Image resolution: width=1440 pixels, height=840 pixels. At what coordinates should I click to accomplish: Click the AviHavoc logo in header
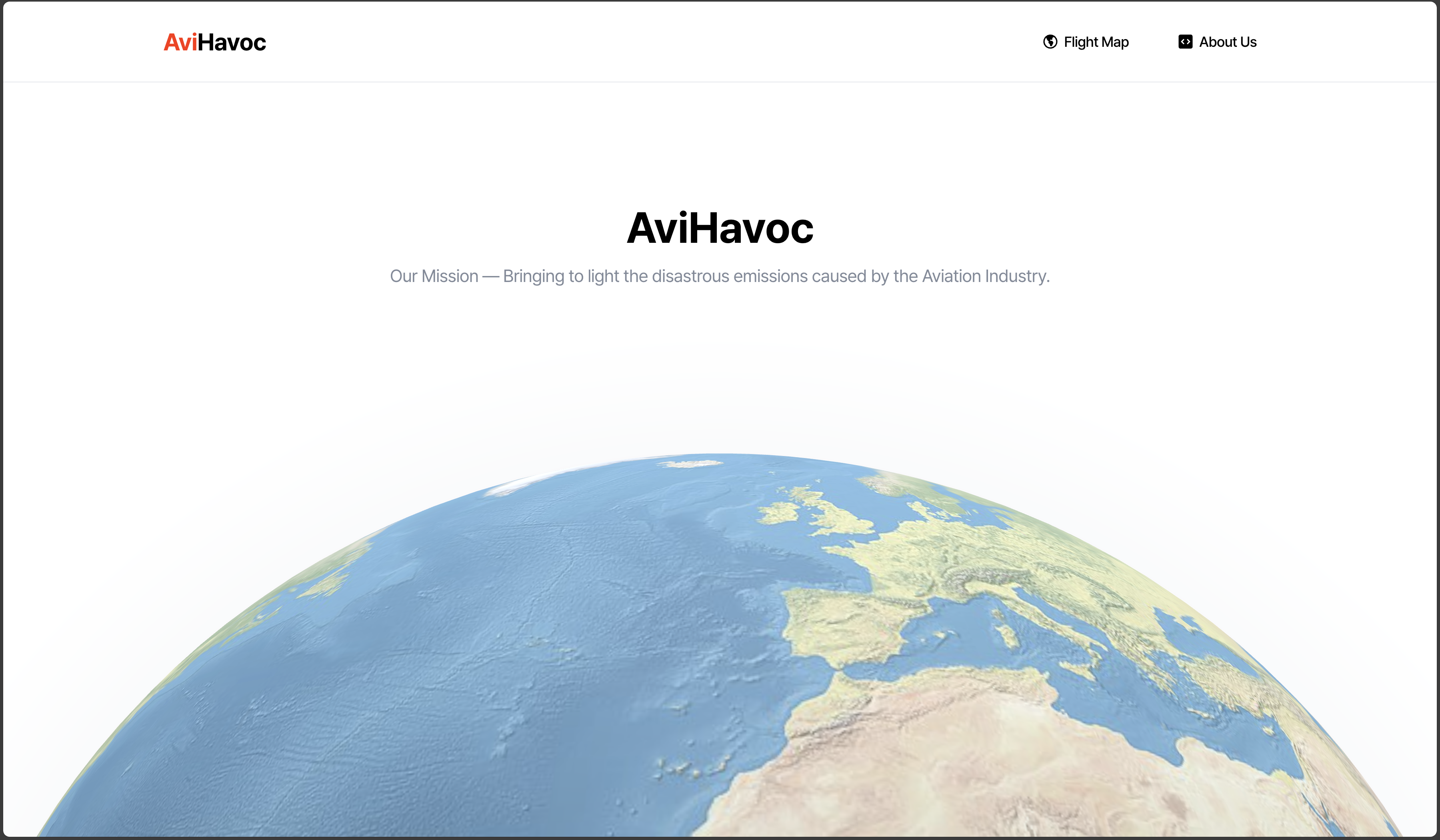click(215, 42)
